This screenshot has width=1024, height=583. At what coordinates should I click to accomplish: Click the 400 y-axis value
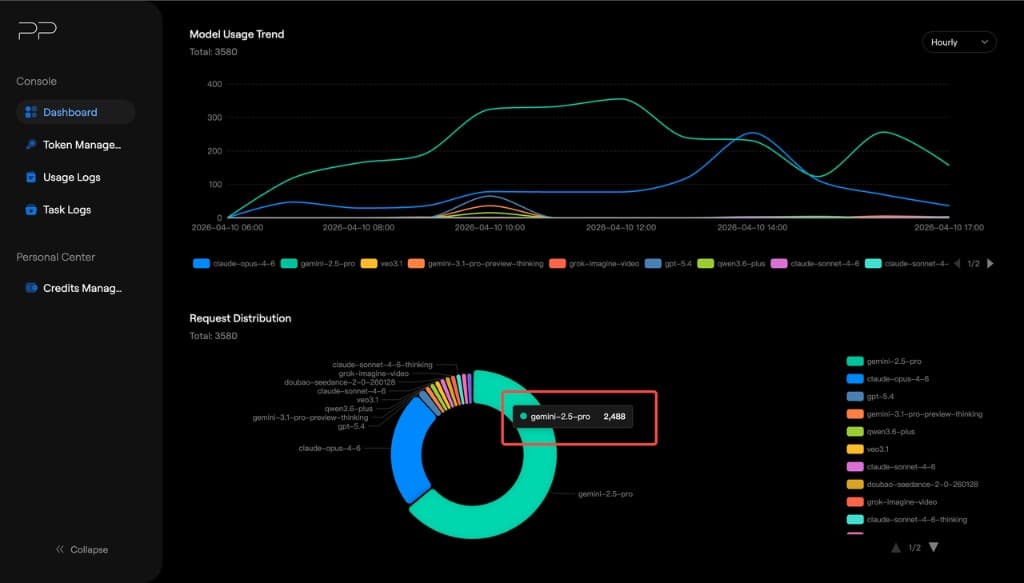(x=215, y=84)
